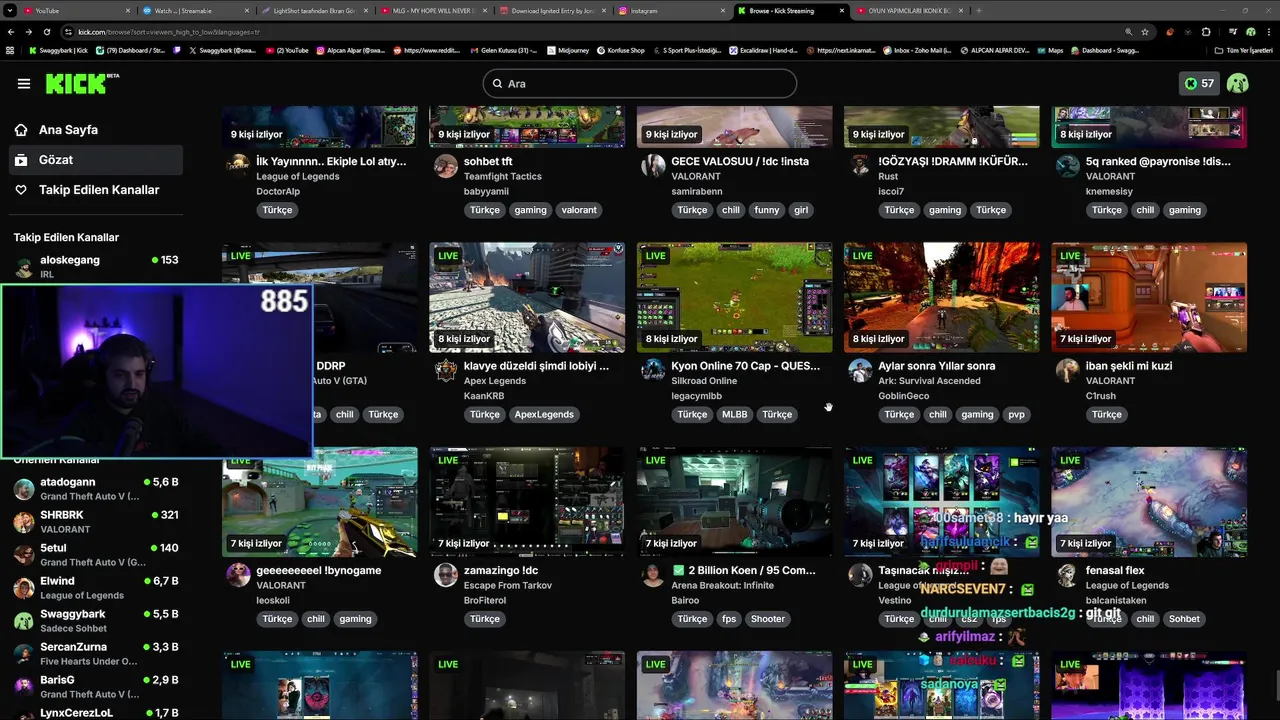Click balcanistaken streamer avatar
This screenshot has height=720, width=1280.
(x=1068, y=575)
